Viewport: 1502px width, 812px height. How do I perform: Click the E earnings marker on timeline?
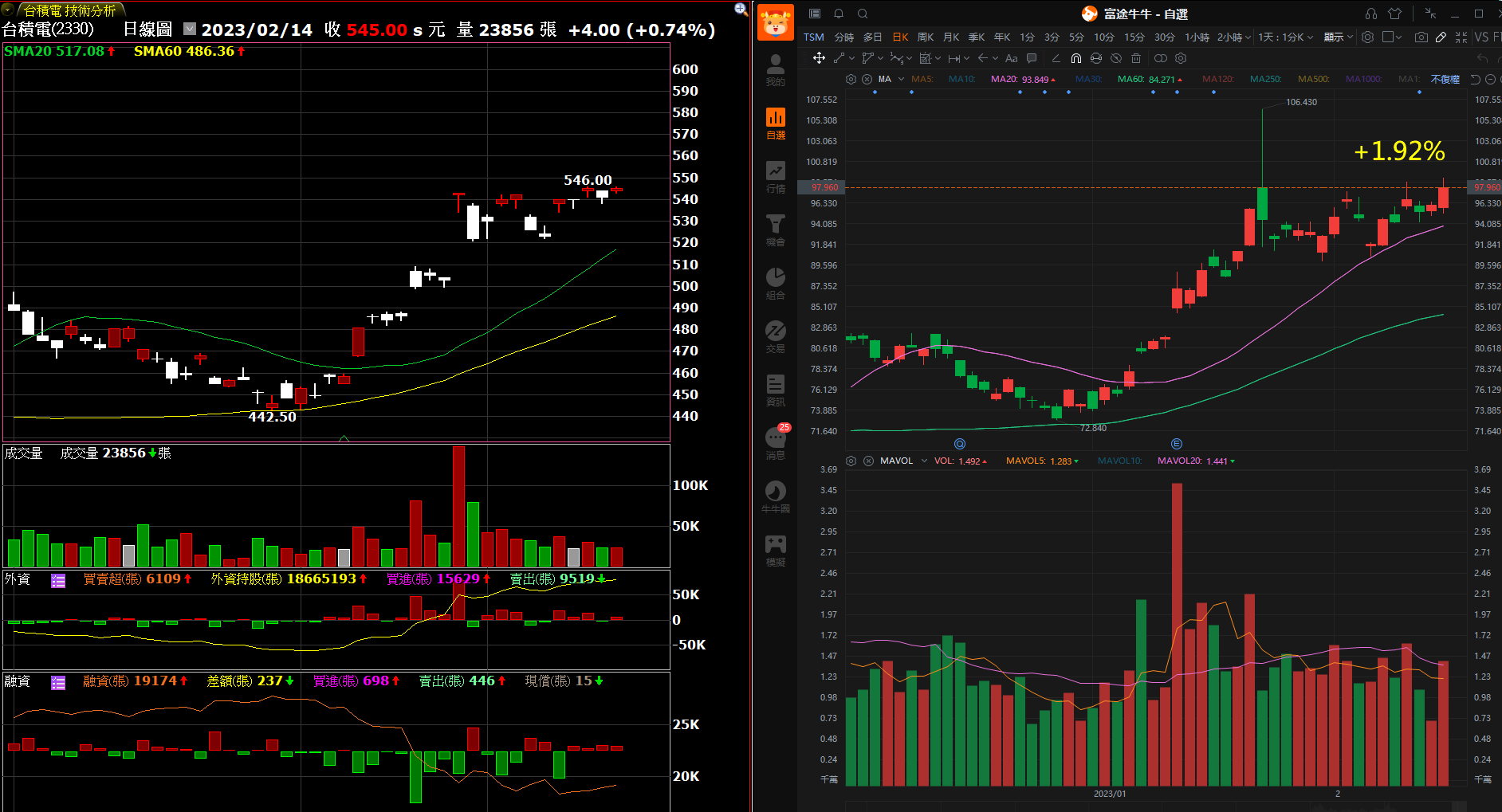(x=1176, y=444)
